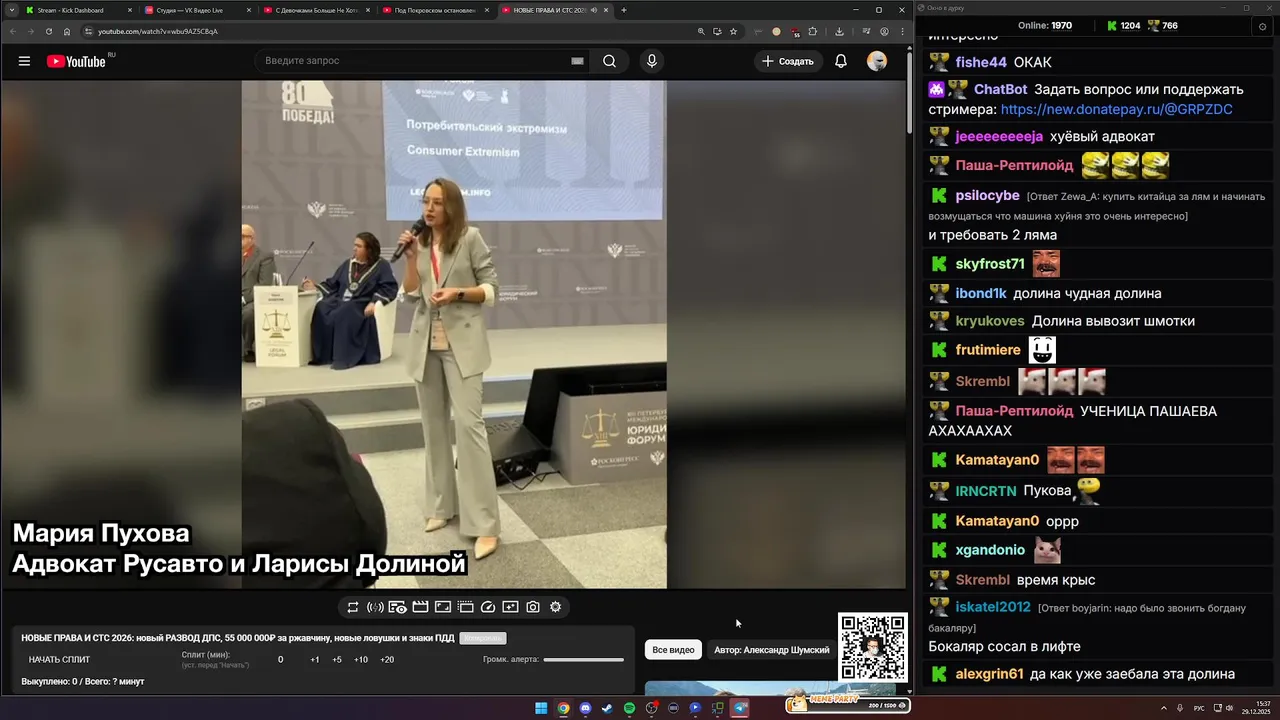Open browser downloads icon

pyautogui.click(x=839, y=31)
